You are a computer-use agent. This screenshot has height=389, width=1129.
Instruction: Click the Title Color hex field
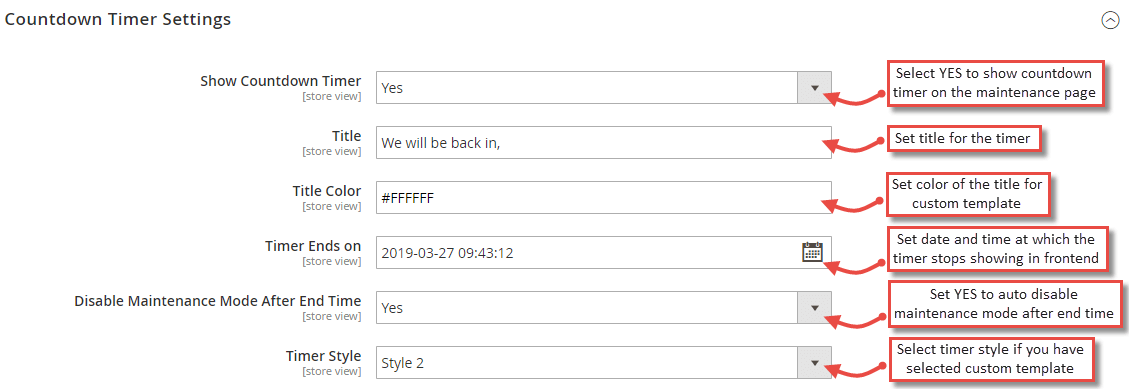603,197
